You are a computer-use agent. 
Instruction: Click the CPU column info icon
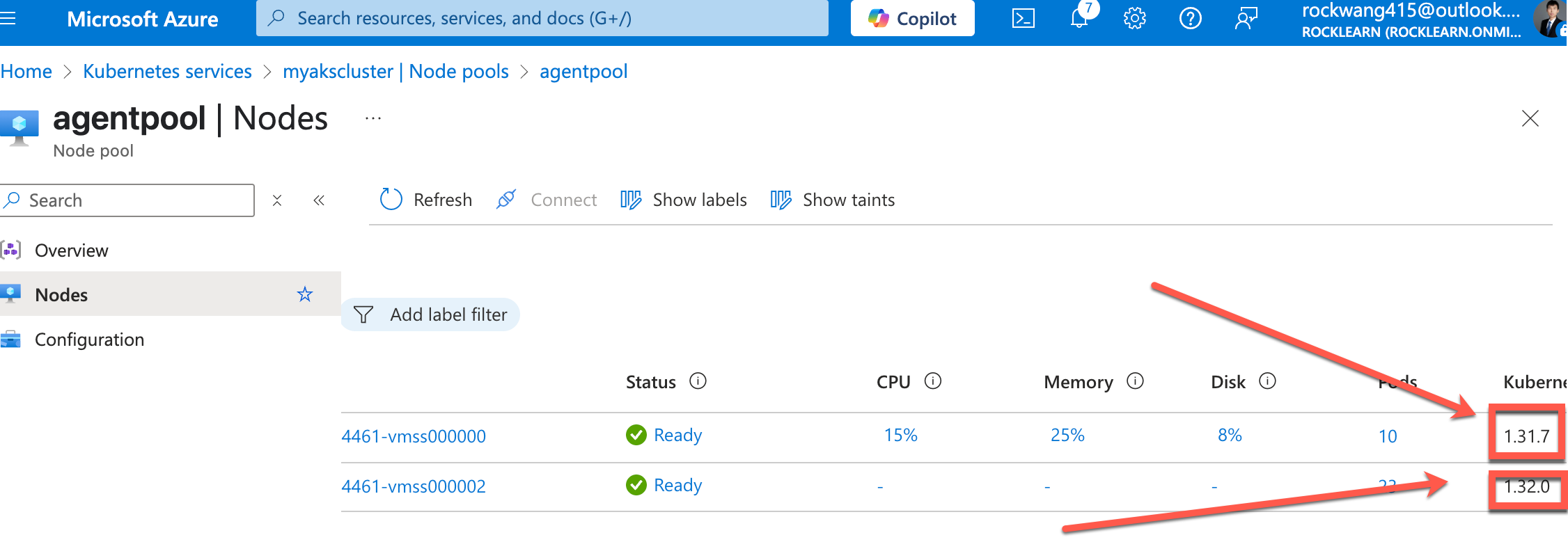[933, 381]
